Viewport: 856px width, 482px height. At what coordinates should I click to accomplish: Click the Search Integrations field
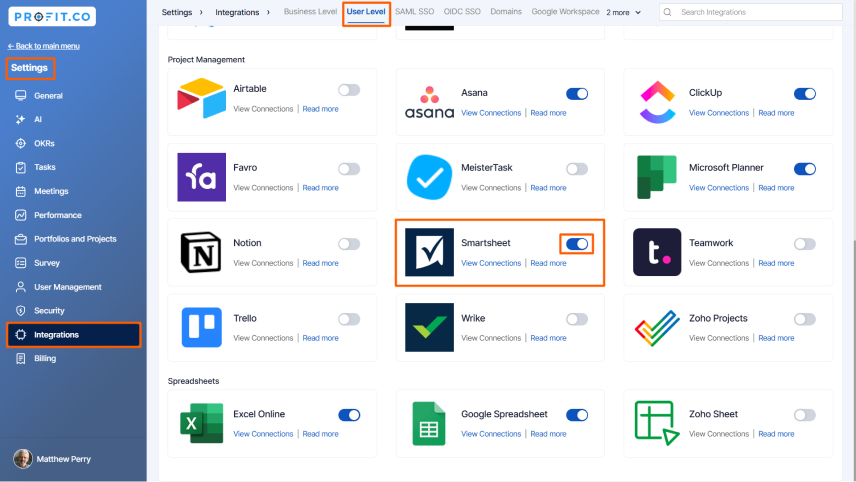[x=751, y=12]
